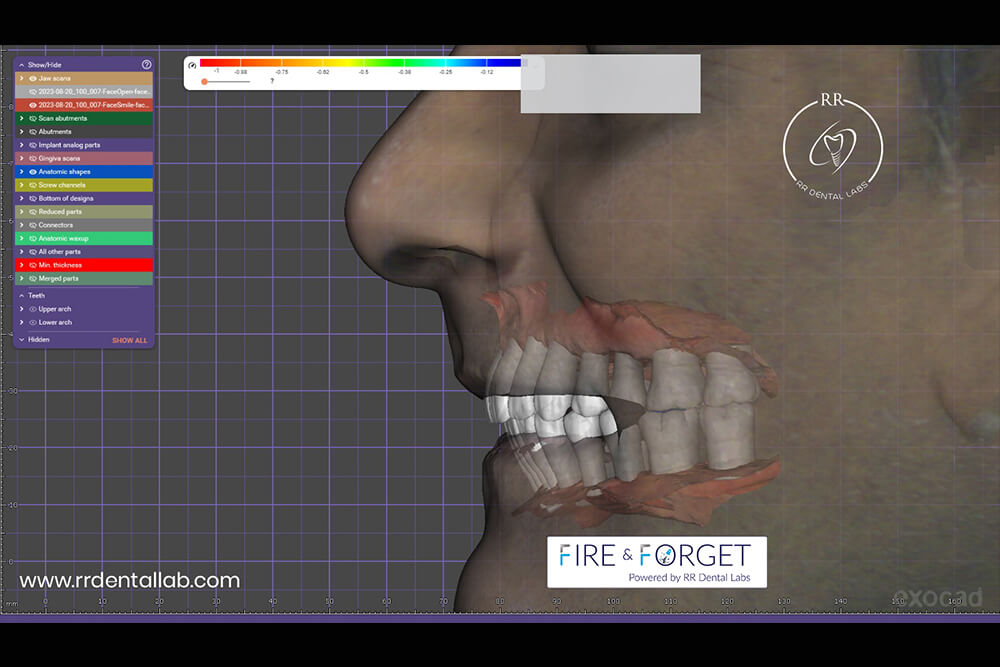Image resolution: width=1000 pixels, height=667 pixels.
Task: Toggle eye icon for FaceSmile scan entry
Action: [x=32, y=104]
